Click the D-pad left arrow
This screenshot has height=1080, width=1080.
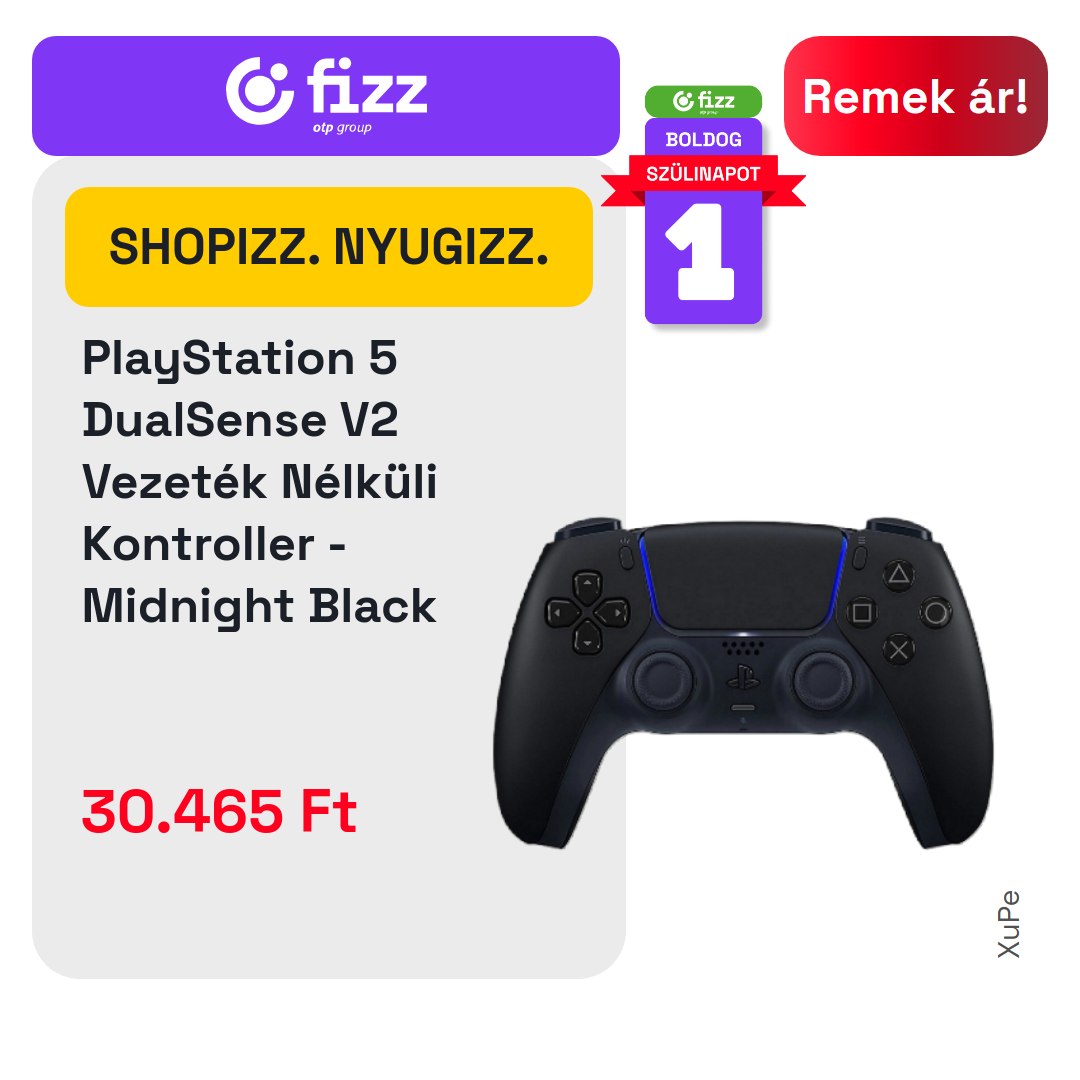point(561,612)
